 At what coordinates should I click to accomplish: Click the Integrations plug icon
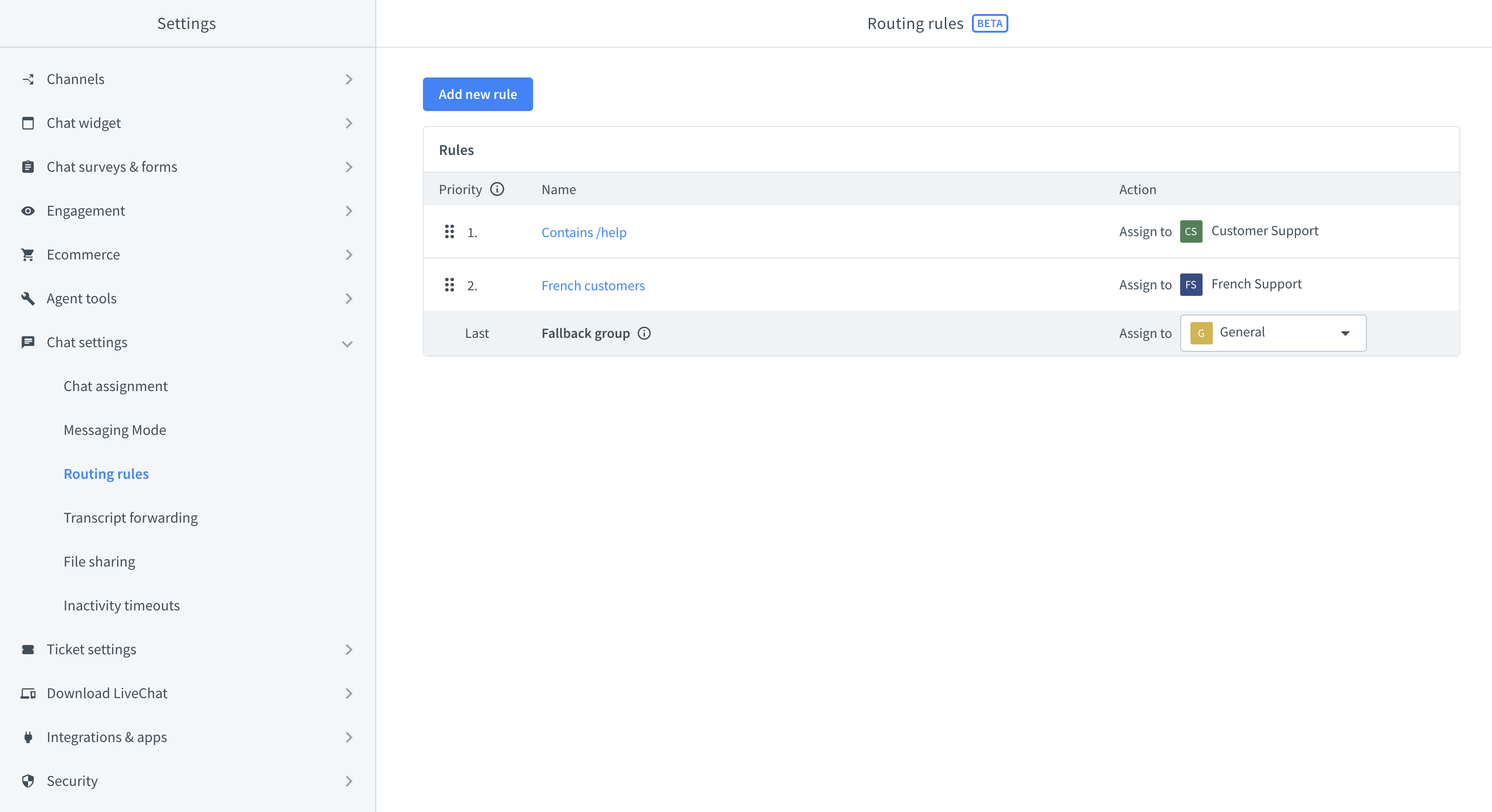(x=28, y=737)
